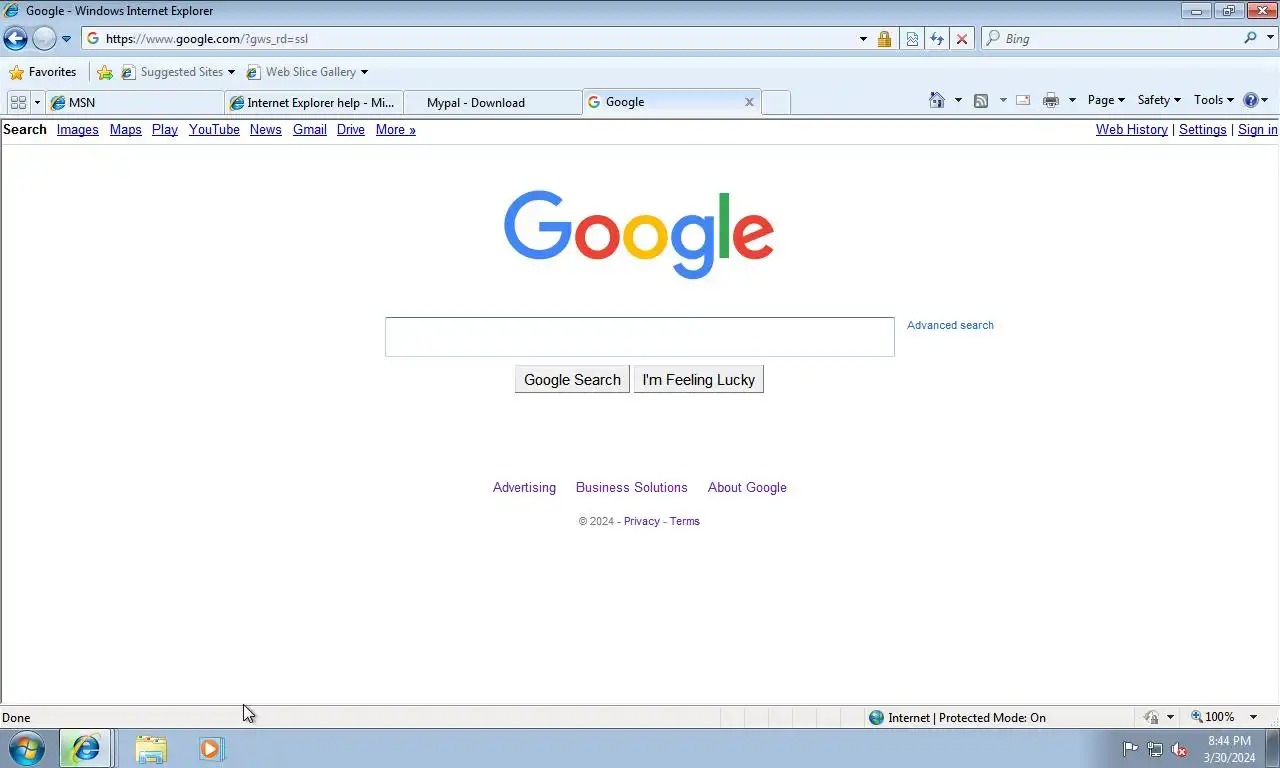
Task: Open the About Google link
Action: point(747,488)
